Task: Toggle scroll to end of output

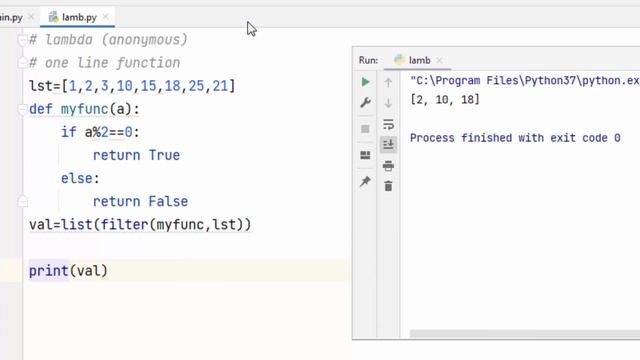Action: [x=388, y=144]
